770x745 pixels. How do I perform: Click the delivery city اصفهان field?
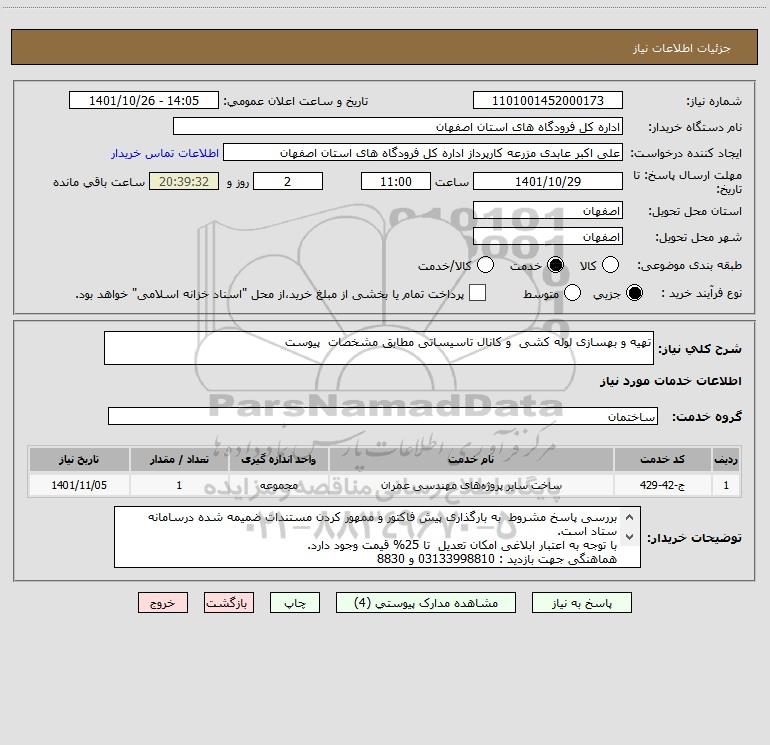click(548, 237)
